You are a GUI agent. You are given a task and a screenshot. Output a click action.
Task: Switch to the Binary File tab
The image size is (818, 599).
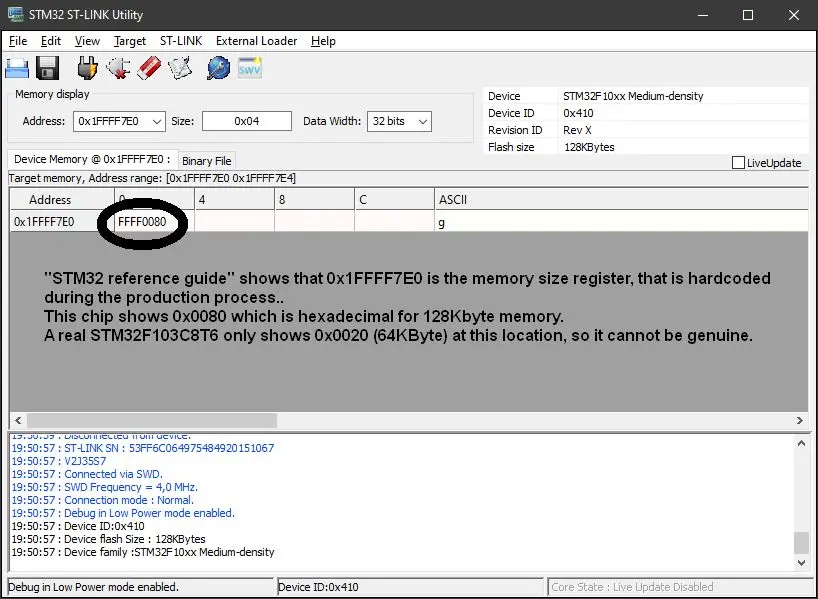[207, 161]
